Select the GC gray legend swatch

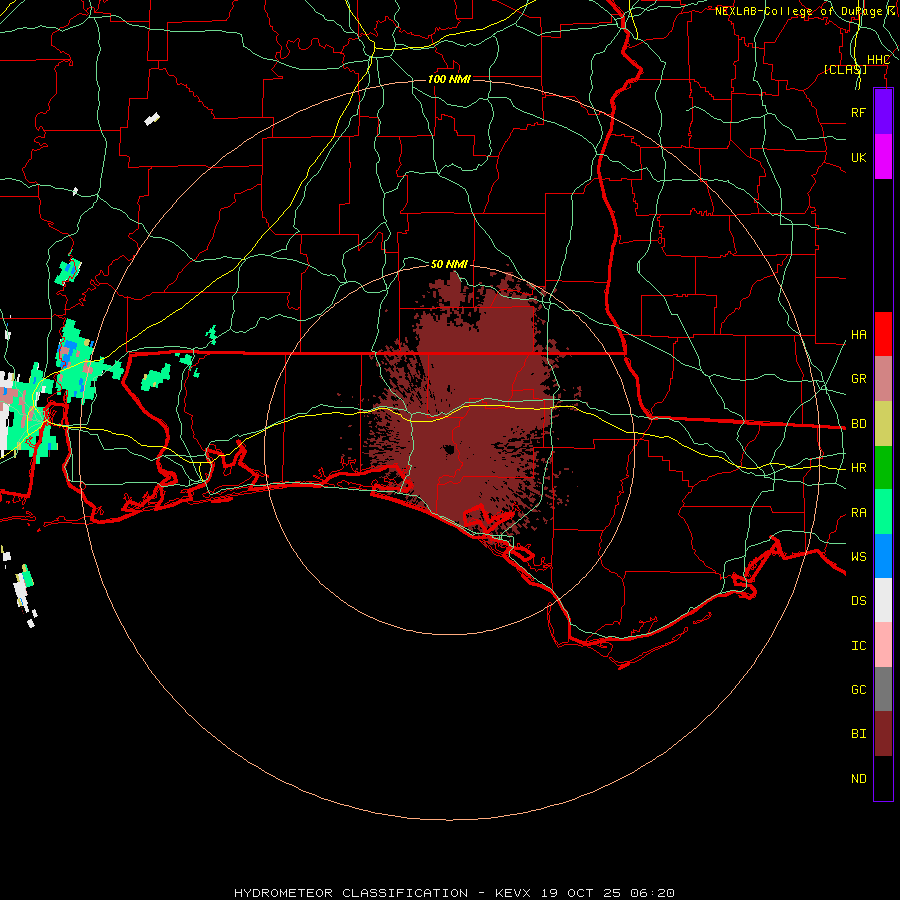[883, 689]
